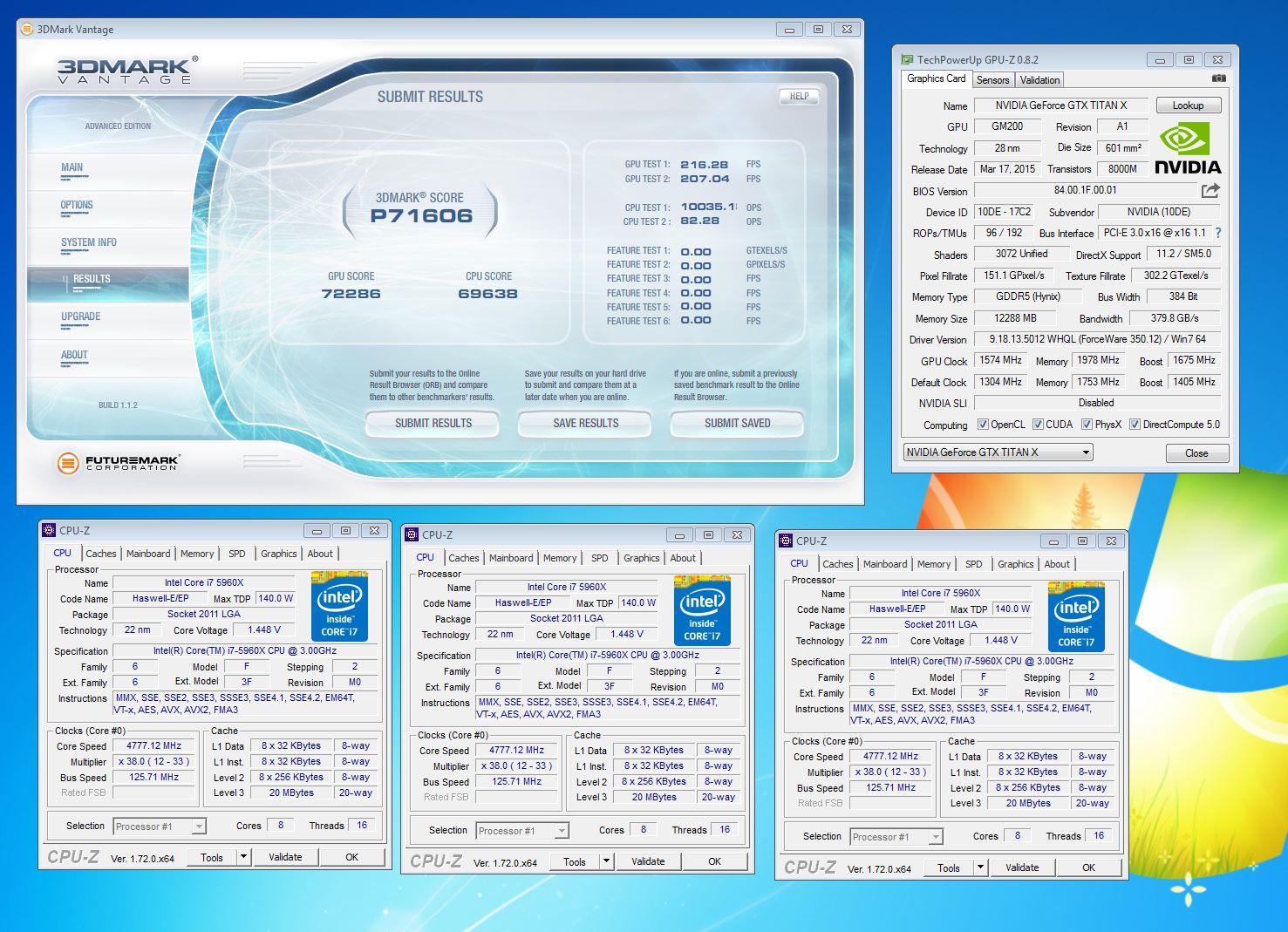Click Driver Version field in GPU-Z
The width and height of the screenshot is (1288, 932).
[1097, 339]
